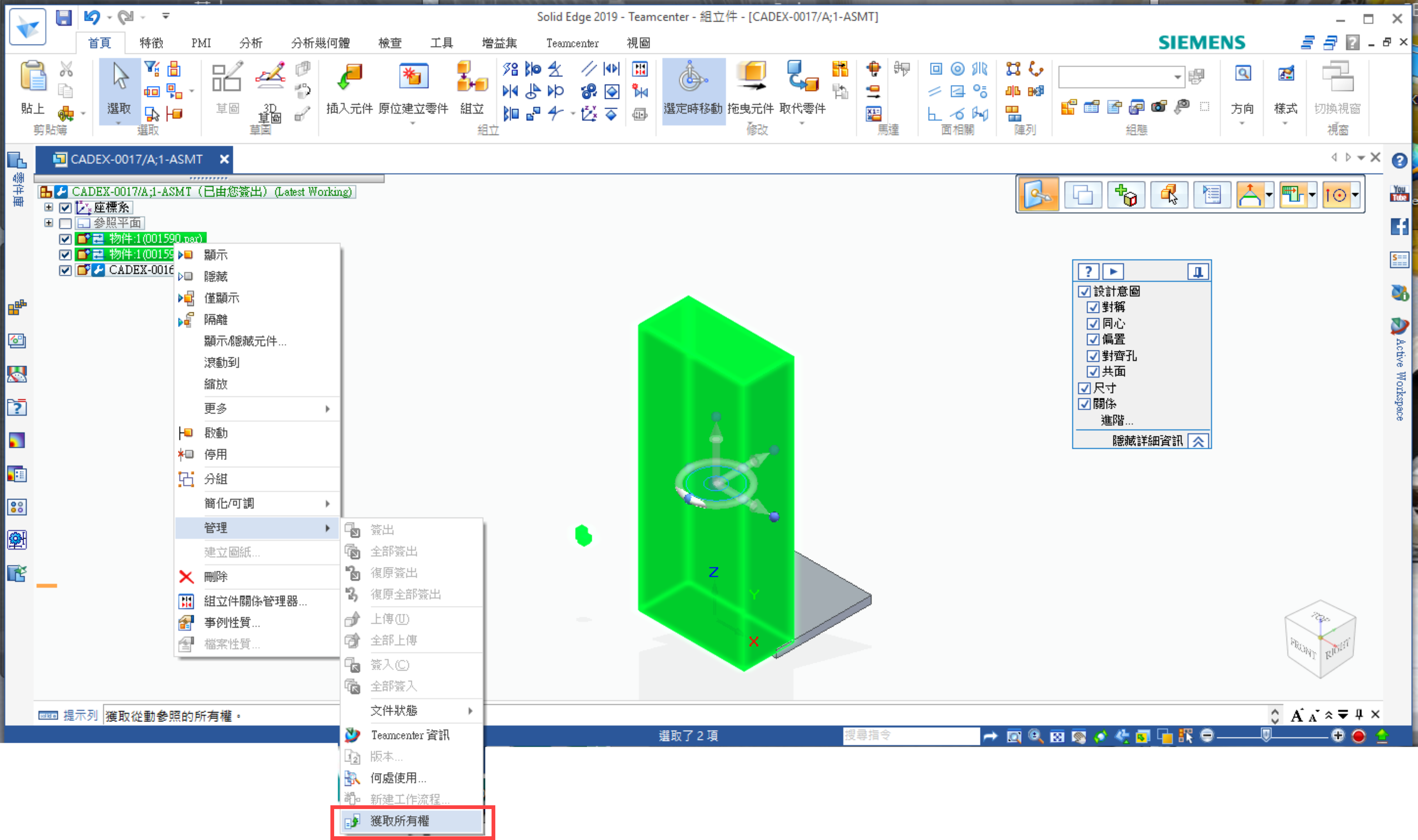Screen dimensions: 1418x840
Task: Select the CADEX-0016 tree item
Action: (x=141, y=270)
